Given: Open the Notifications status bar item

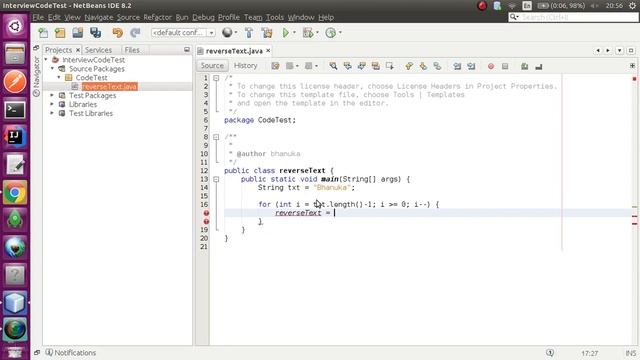Looking at the screenshot, I should pyautogui.click(x=71, y=353).
